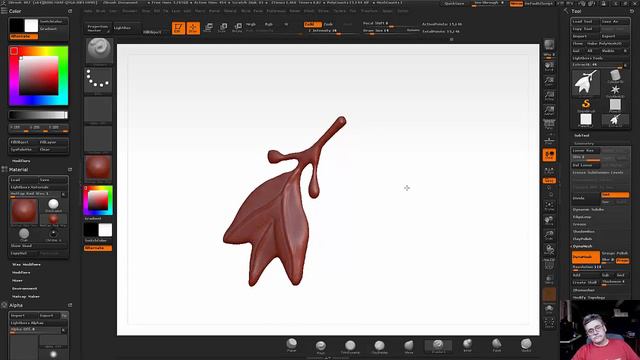Expand the ClayPolish section
The image size is (640, 360).
582,239
